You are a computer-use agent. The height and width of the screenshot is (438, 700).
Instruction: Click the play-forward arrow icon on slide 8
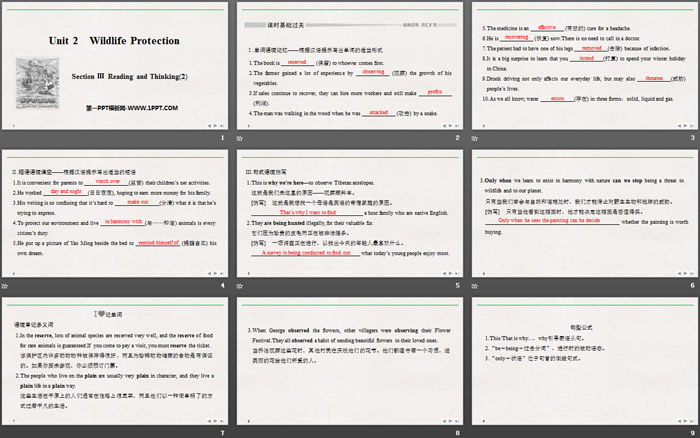pyautogui.click(x=450, y=421)
